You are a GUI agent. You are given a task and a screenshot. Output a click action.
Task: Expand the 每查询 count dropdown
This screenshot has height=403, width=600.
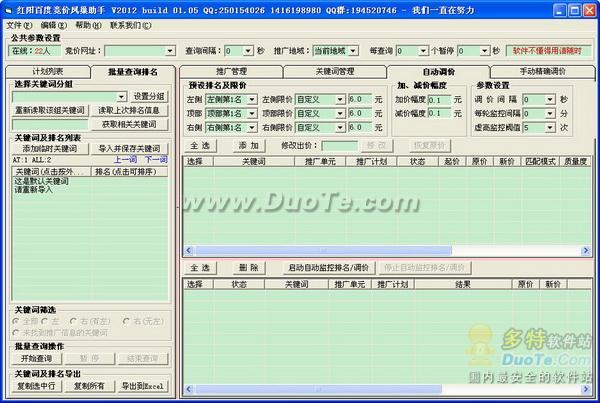tap(423, 51)
